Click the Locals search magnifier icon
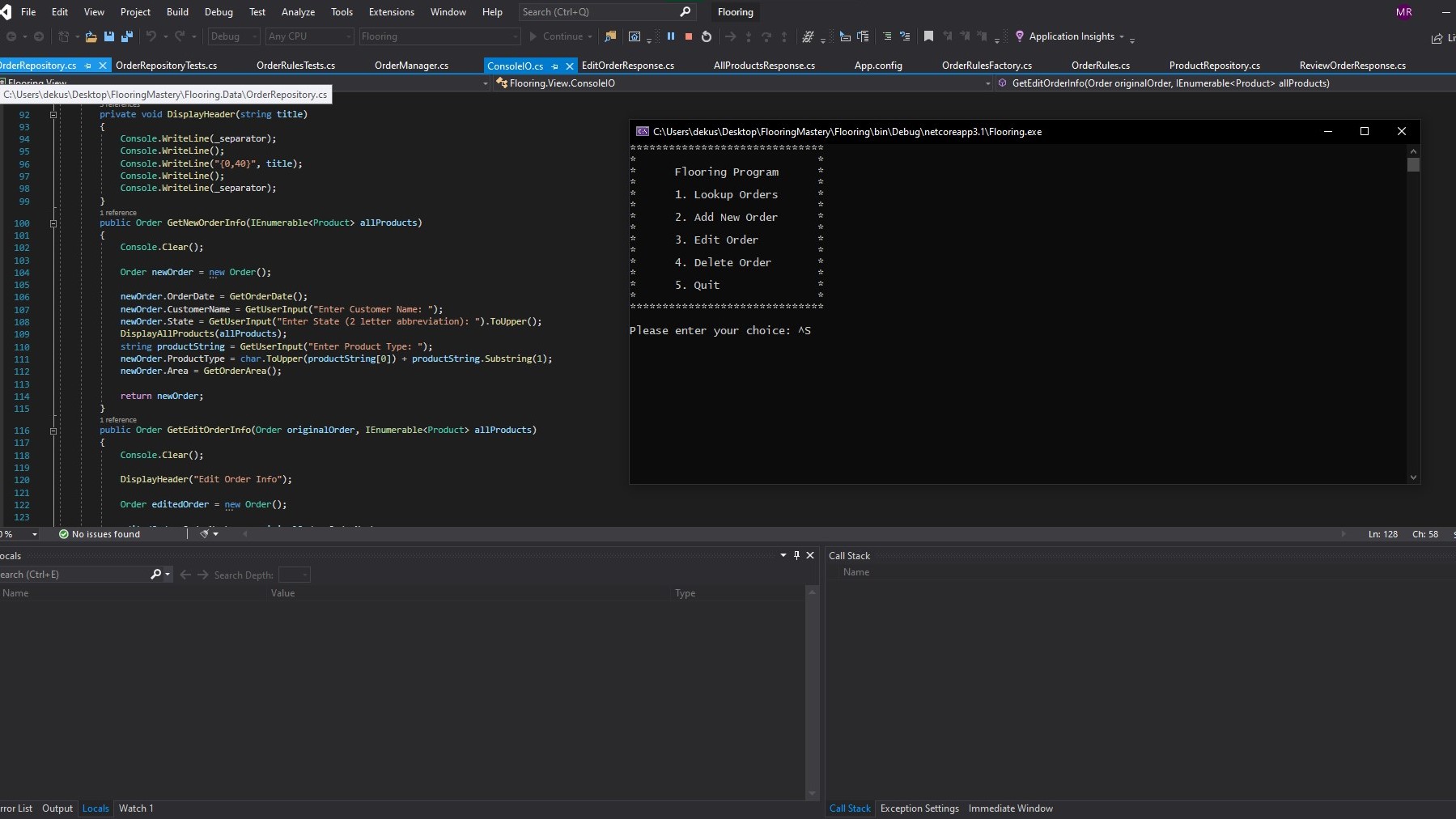Viewport: 1456px width, 819px height. pyautogui.click(x=156, y=575)
